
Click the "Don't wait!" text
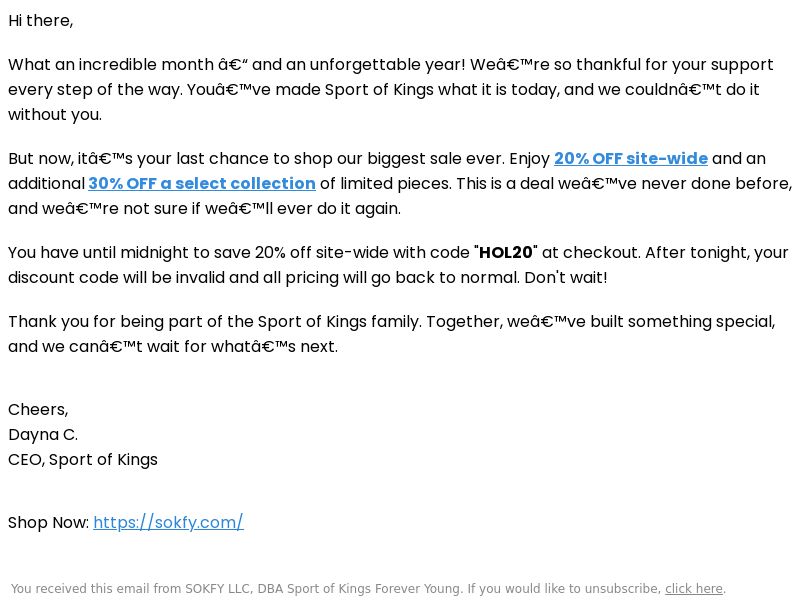566,278
